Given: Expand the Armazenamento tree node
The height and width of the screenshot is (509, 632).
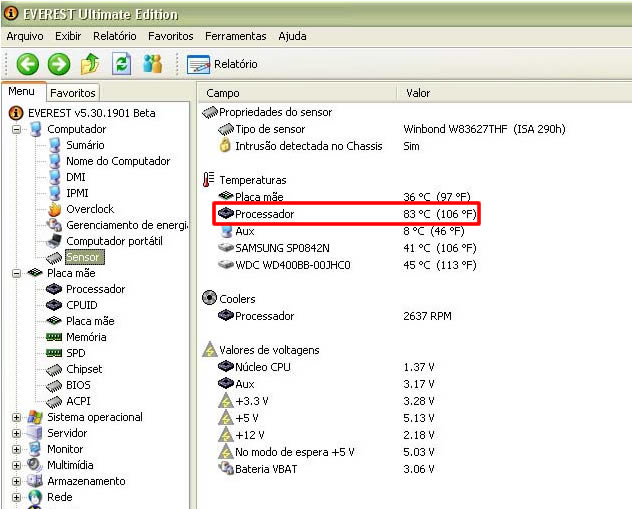Looking at the screenshot, I should [x=16, y=482].
